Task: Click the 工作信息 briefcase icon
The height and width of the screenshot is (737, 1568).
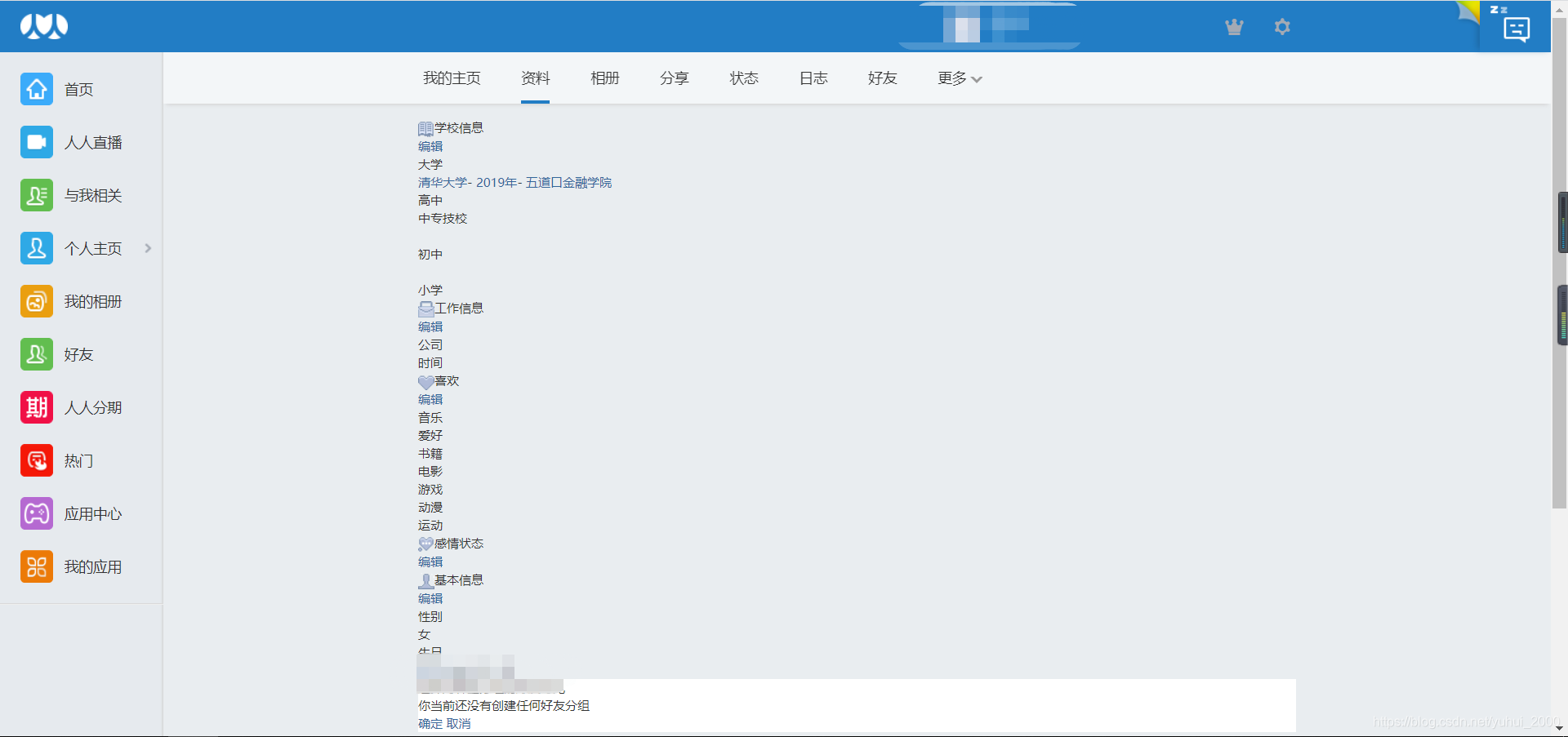Action: 425,309
